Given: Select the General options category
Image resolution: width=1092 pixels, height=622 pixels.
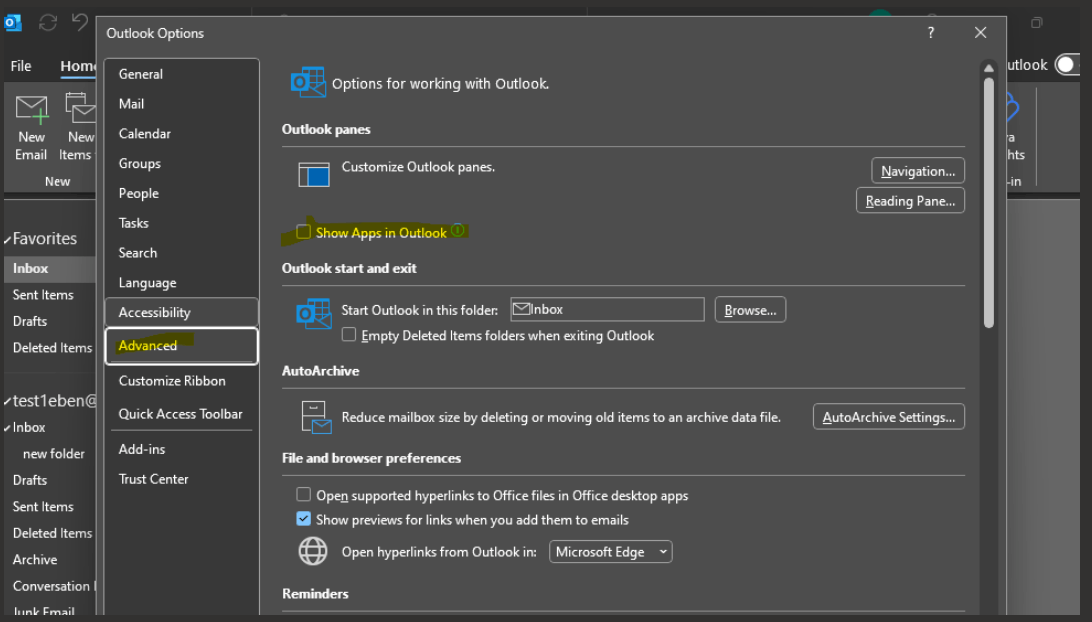Looking at the screenshot, I should pyautogui.click(x=182, y=74).
